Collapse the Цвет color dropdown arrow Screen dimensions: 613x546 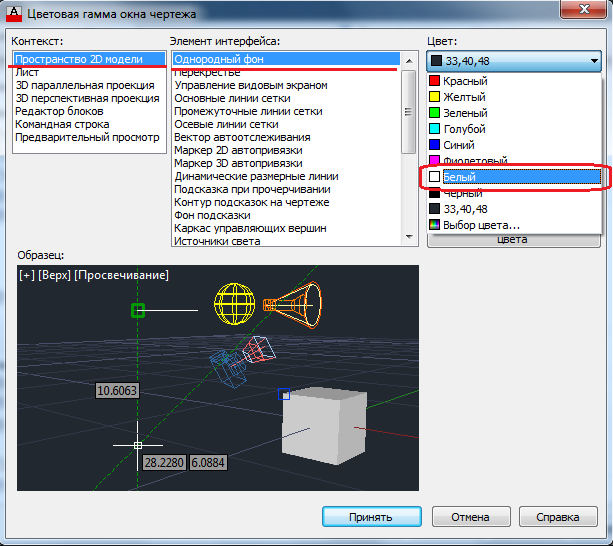[x=594, y=60]
